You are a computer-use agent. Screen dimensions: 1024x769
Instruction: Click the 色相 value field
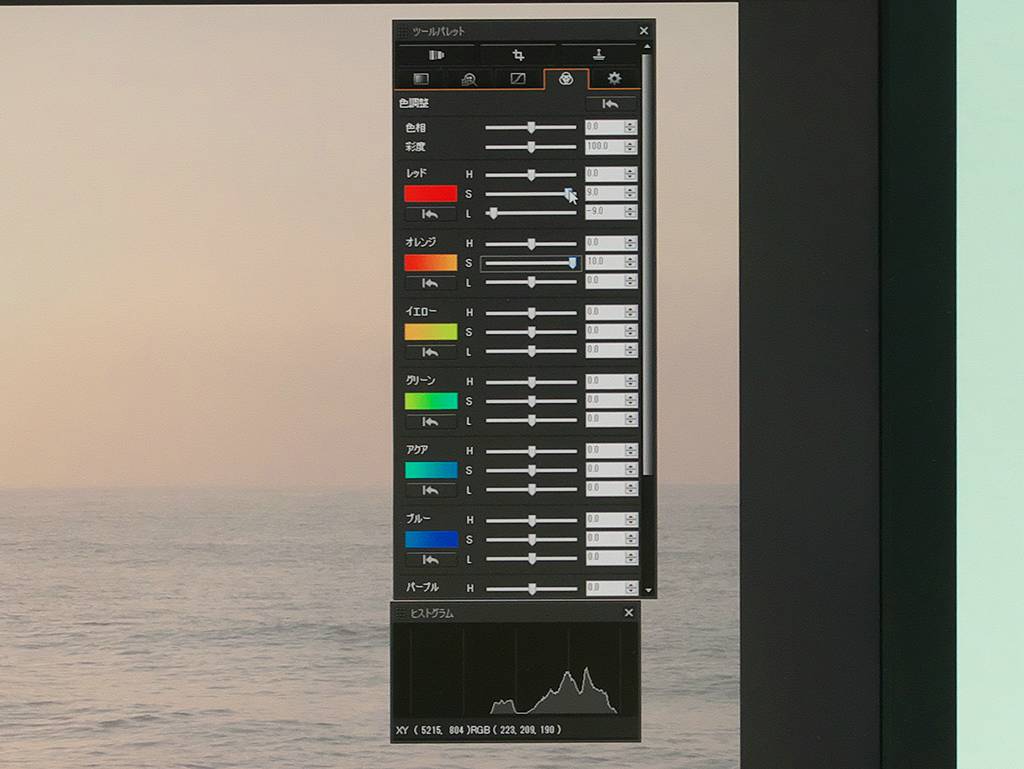(x=604, y=127)
